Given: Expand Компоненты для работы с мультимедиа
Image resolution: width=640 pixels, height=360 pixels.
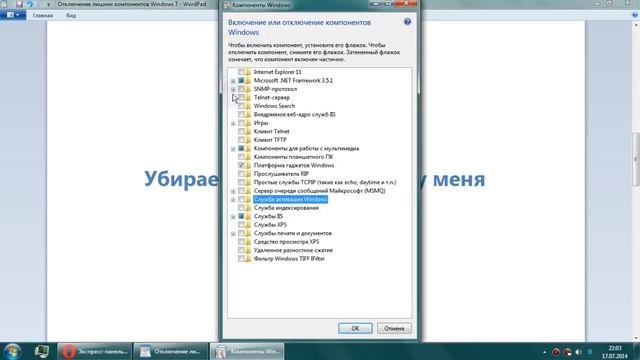Looking at the screenshot, I should tap(233, 149).
